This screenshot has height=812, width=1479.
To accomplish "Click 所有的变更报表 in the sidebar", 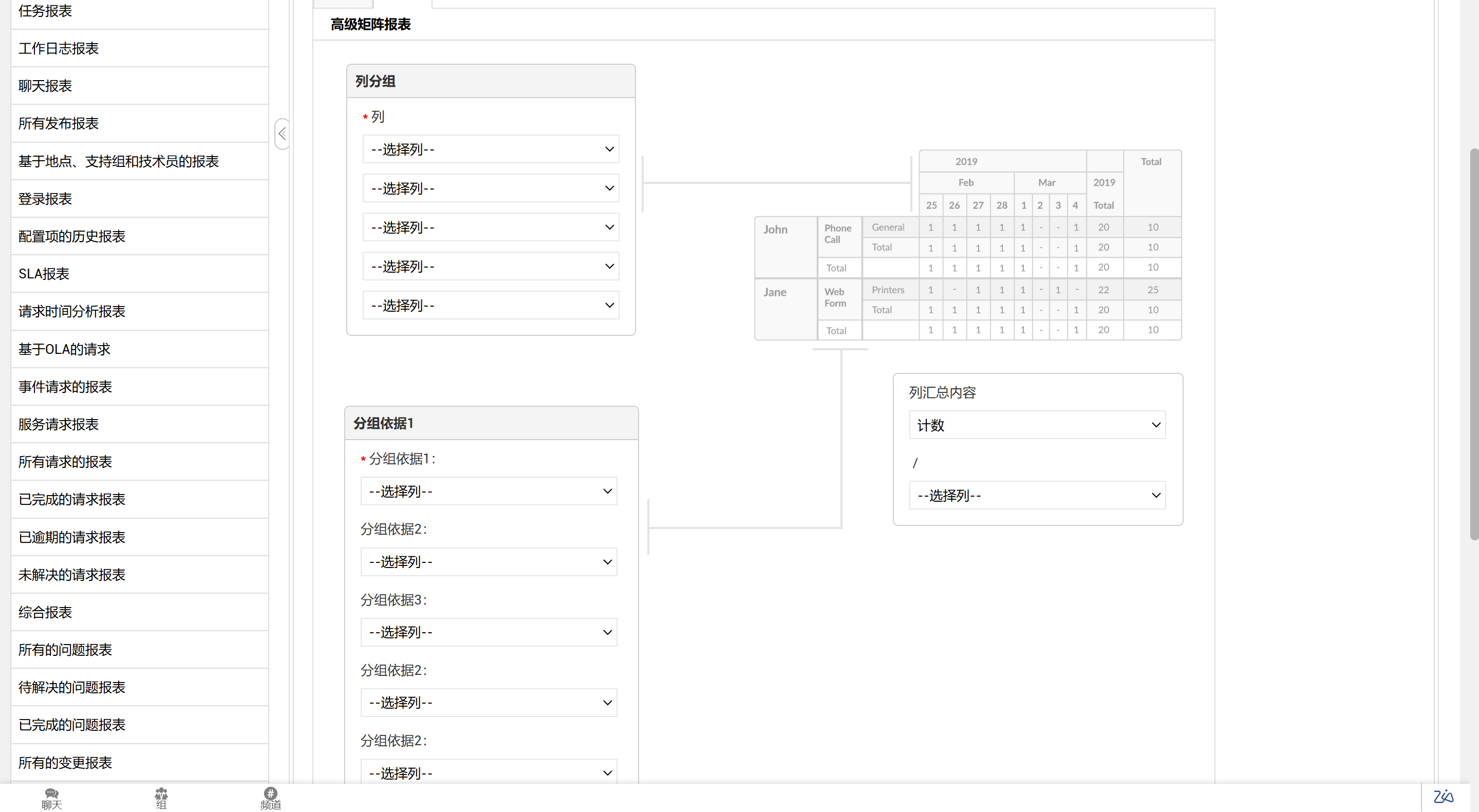I will point(65,763).
